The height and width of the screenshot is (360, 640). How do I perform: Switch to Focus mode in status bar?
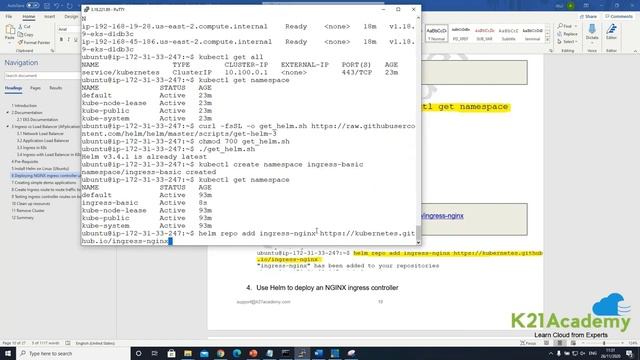[528, 343]
